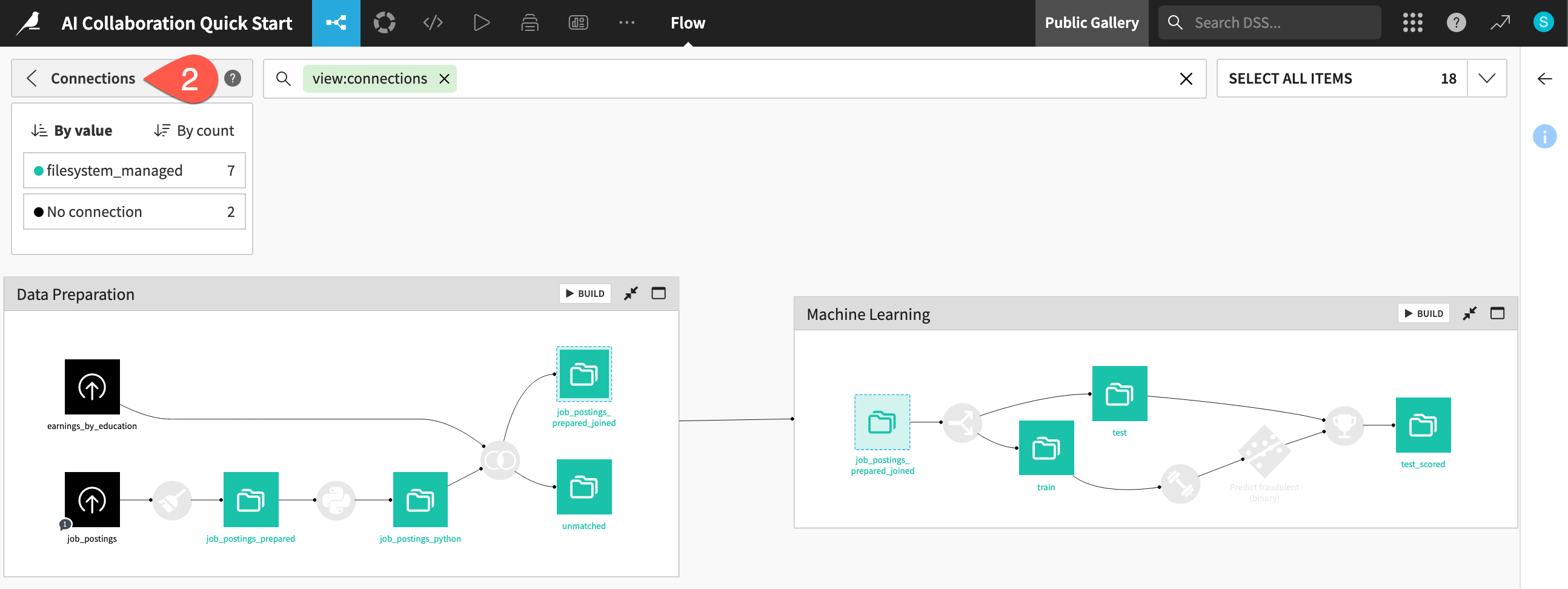
Task: Select the unmatched dataset
Action: pyautogui.click(x=583, y=487)
